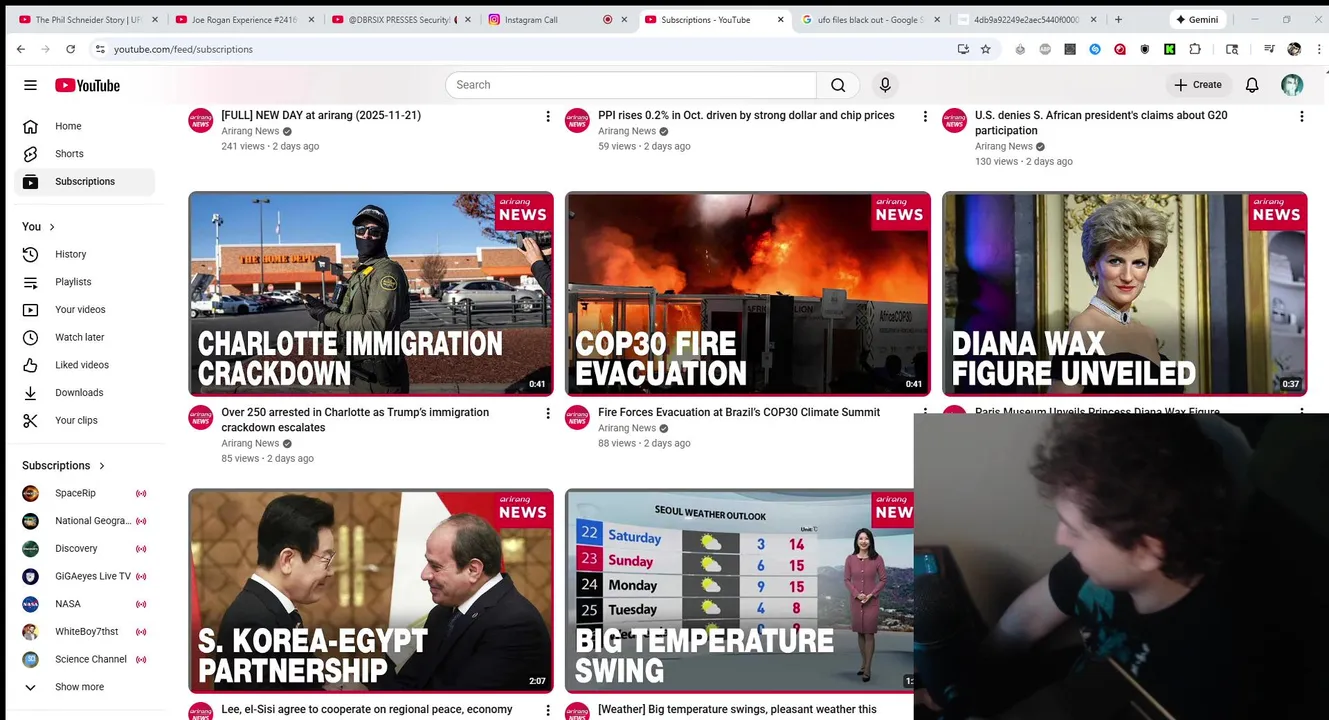Viewport: 1329px width, 720px height.
Task: Open the notifications bell
Action: [x=1252, y=85]
